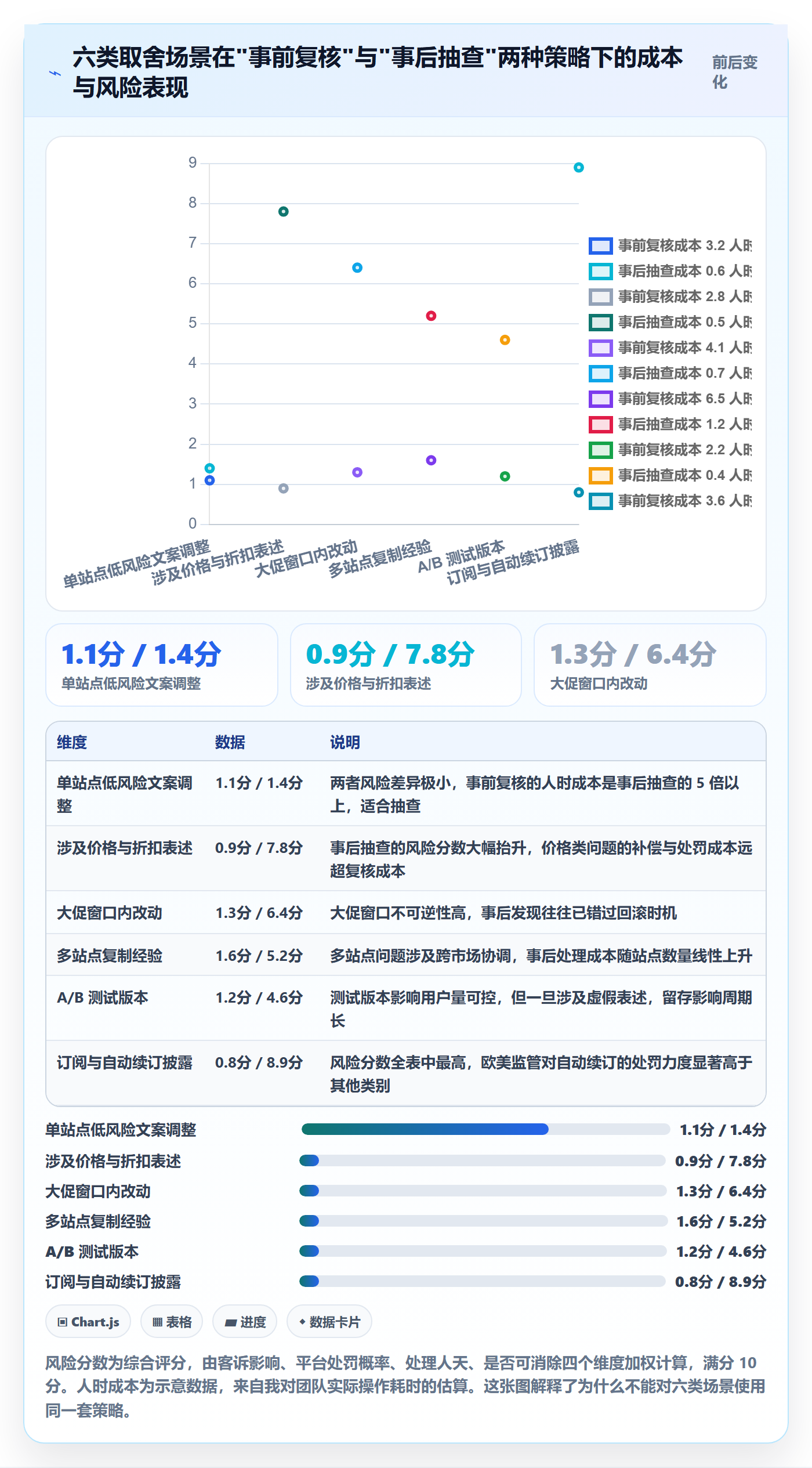
Task: Click the progress bar beside 0.8分 / 8.9分
Action: 483,1281
